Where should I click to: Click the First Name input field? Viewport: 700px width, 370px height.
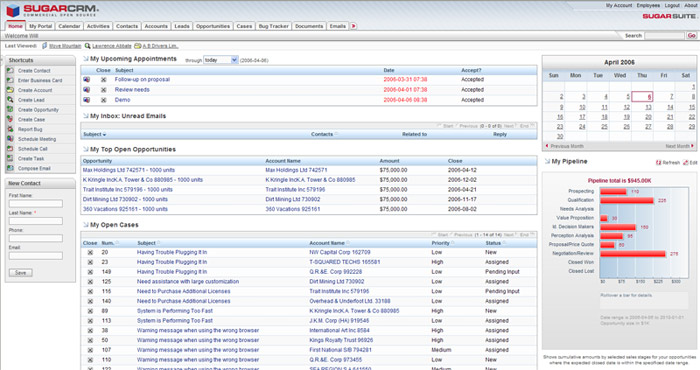click(36, 204)
